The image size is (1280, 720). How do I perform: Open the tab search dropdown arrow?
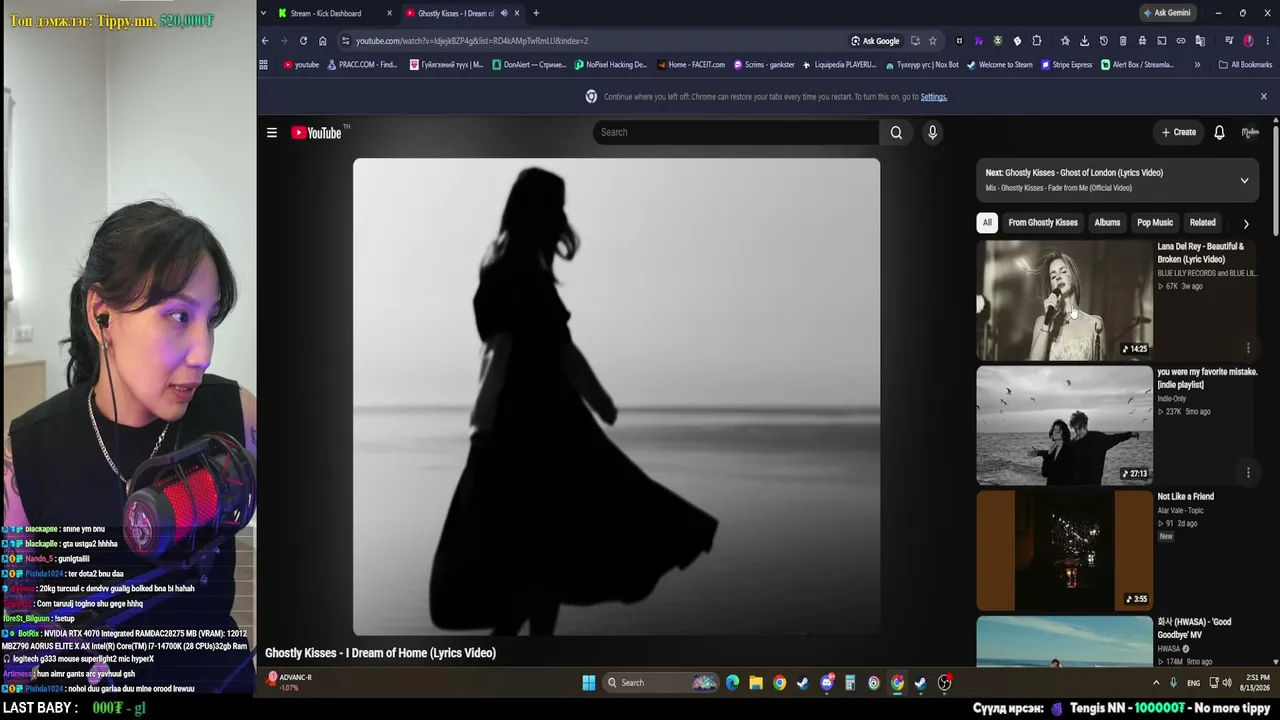pyautogui.click(x=263, y=13)
